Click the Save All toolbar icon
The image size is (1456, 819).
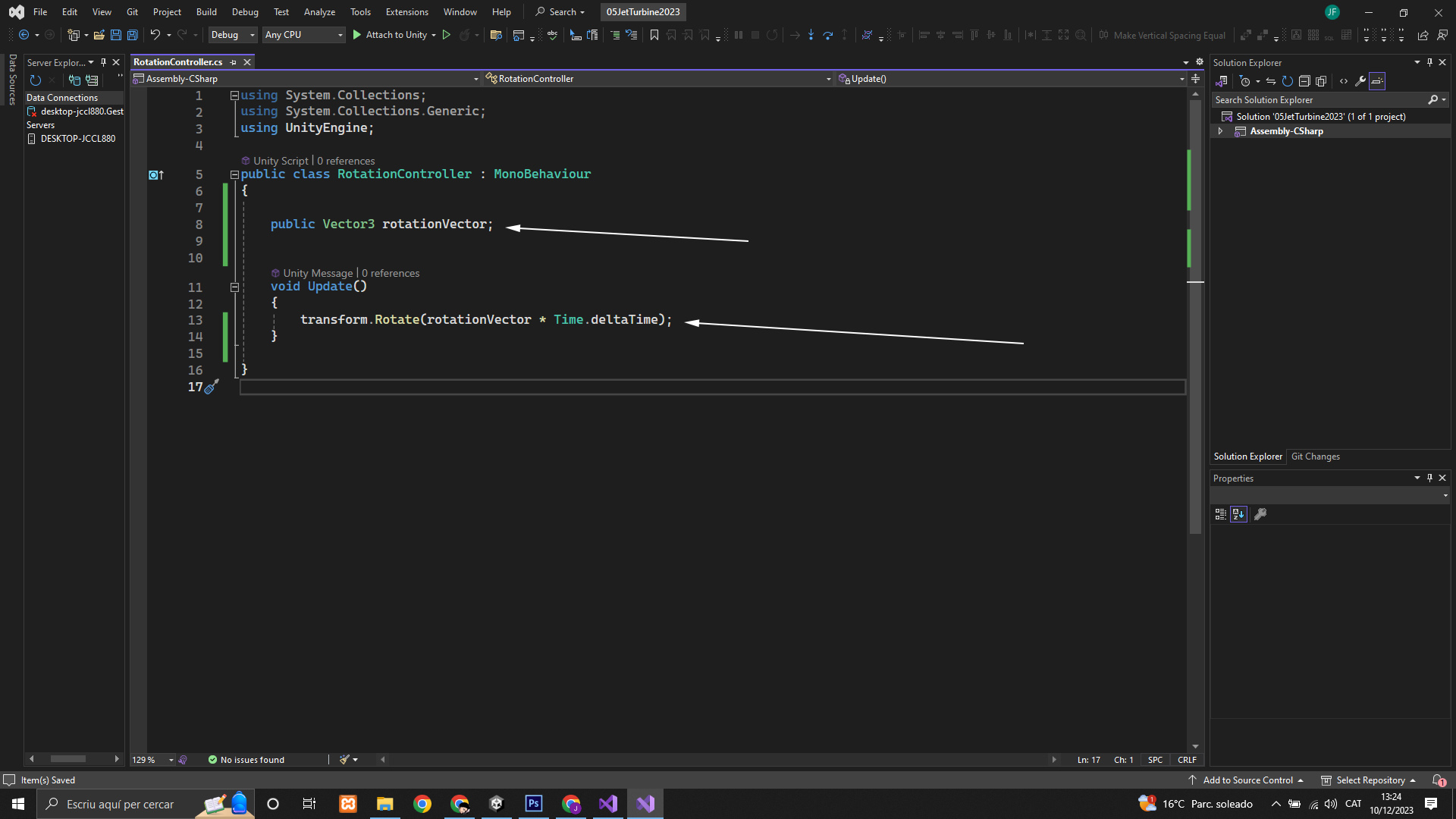point(133,35)
